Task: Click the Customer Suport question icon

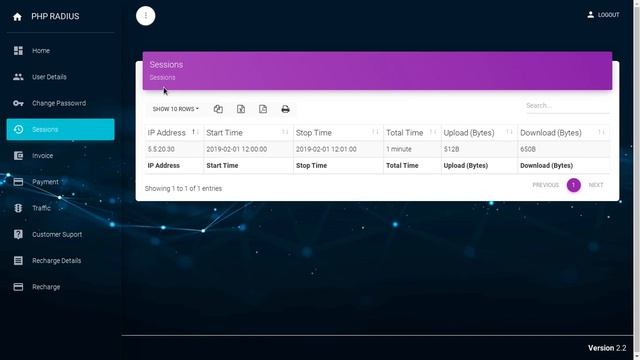Action: (x=18, y=234)
